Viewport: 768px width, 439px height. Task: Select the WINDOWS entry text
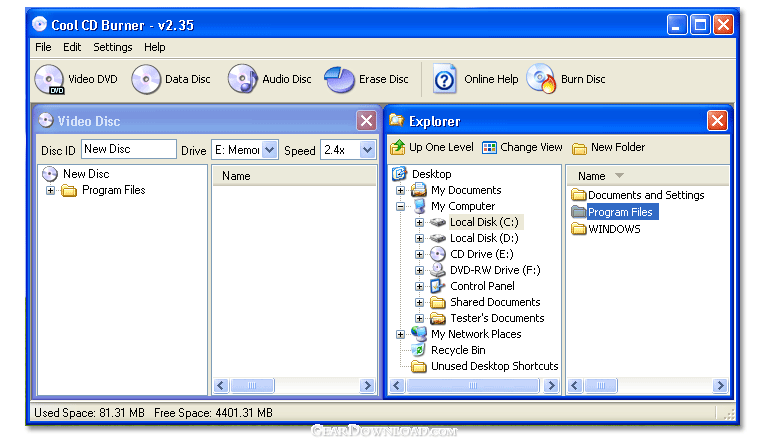pyautogui.click(x=614, y=229)
